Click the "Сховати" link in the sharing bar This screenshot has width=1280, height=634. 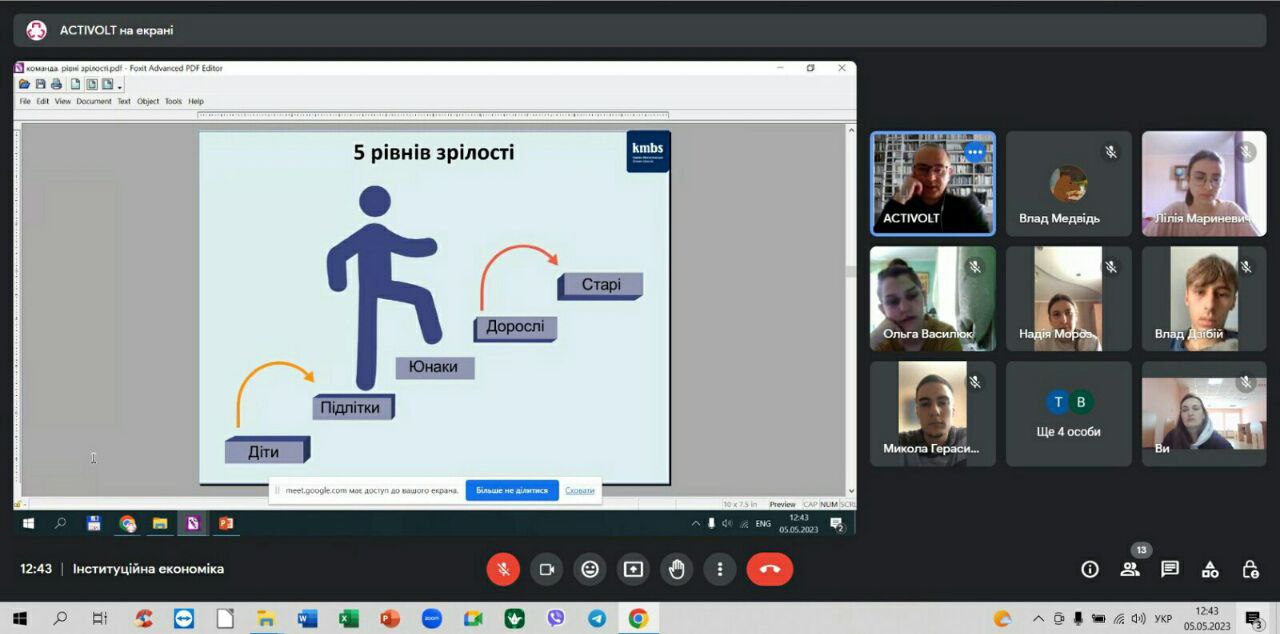point(579,490)
